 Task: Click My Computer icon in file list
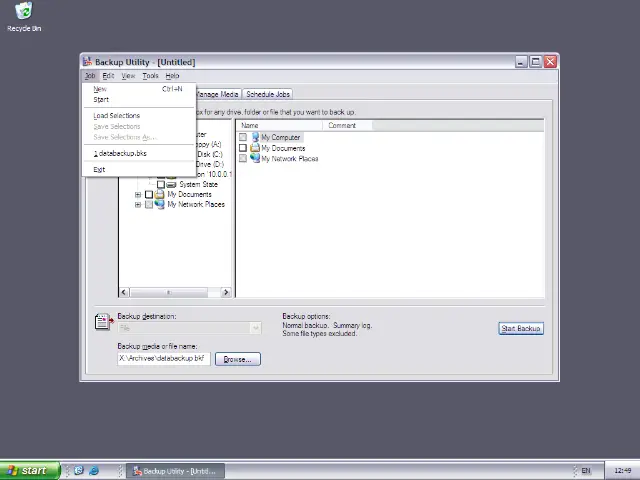[255, 137]
